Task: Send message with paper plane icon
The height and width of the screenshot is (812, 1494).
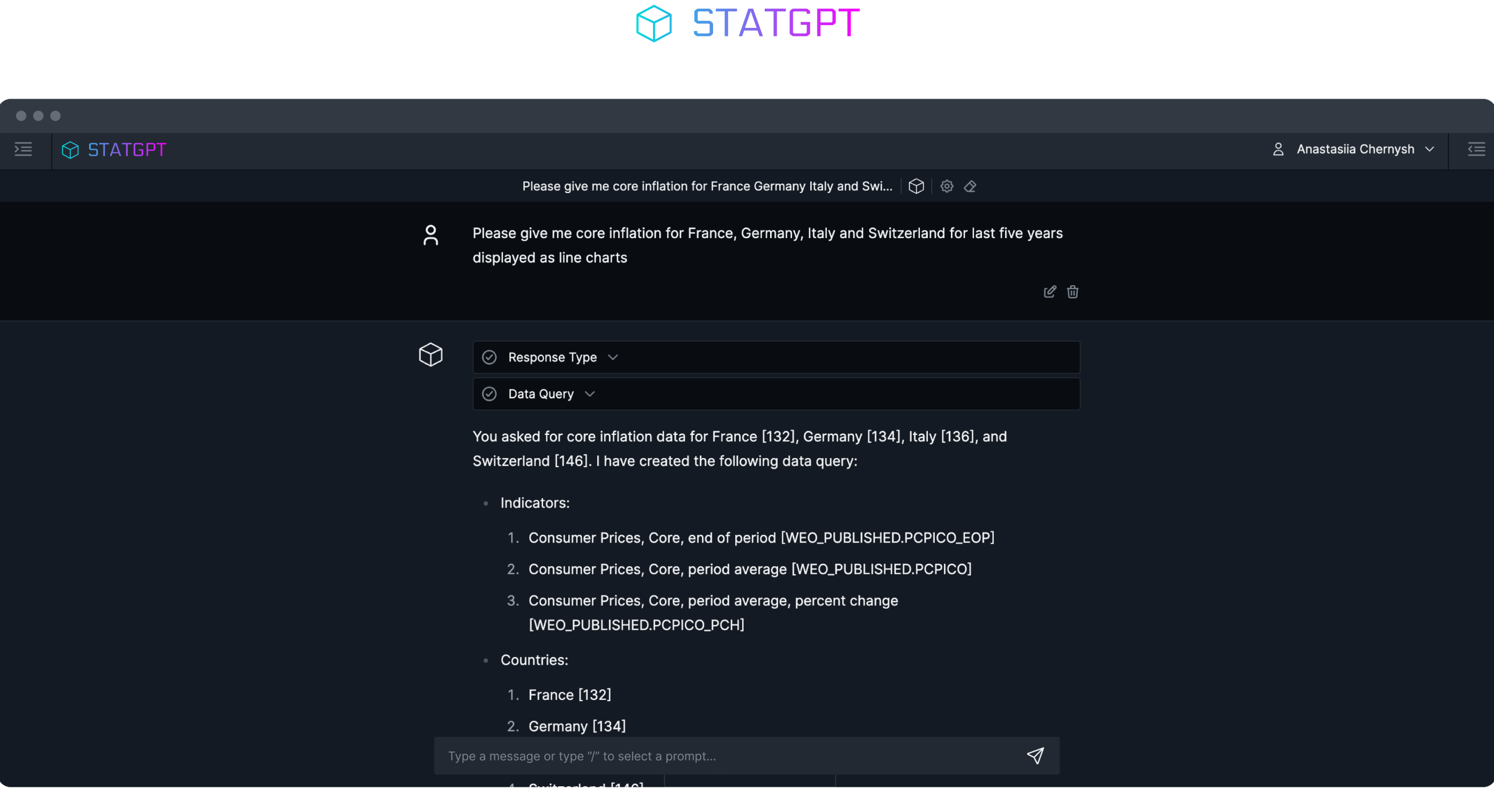Action: (x=1035, y=756)
